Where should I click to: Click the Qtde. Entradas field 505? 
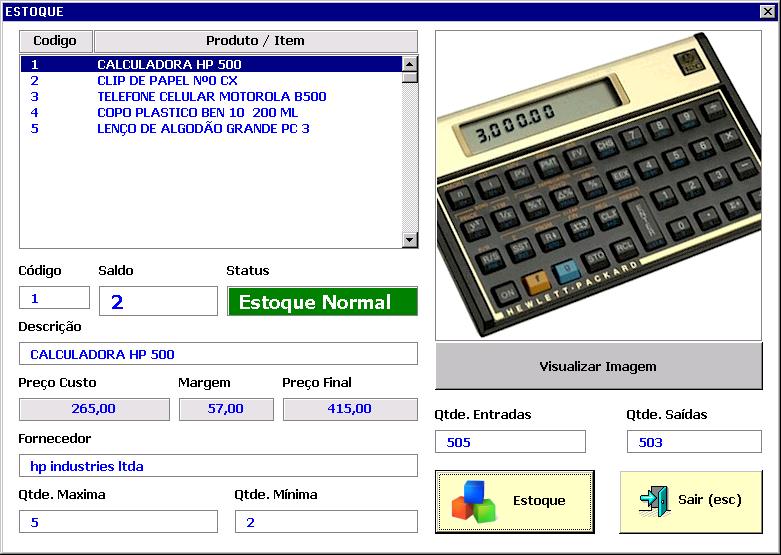click(x=510, y=442)
